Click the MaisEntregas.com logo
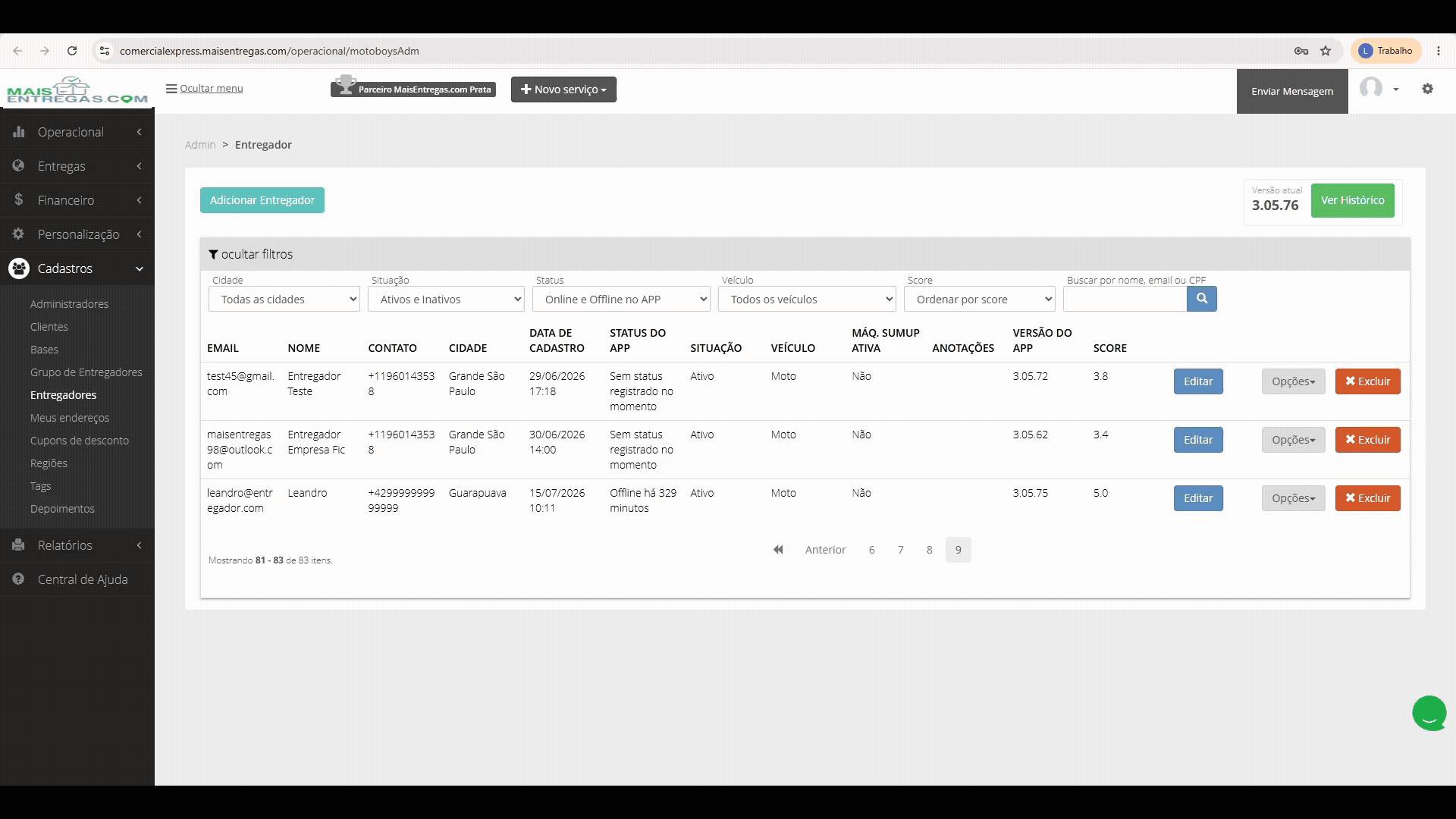 77,90
